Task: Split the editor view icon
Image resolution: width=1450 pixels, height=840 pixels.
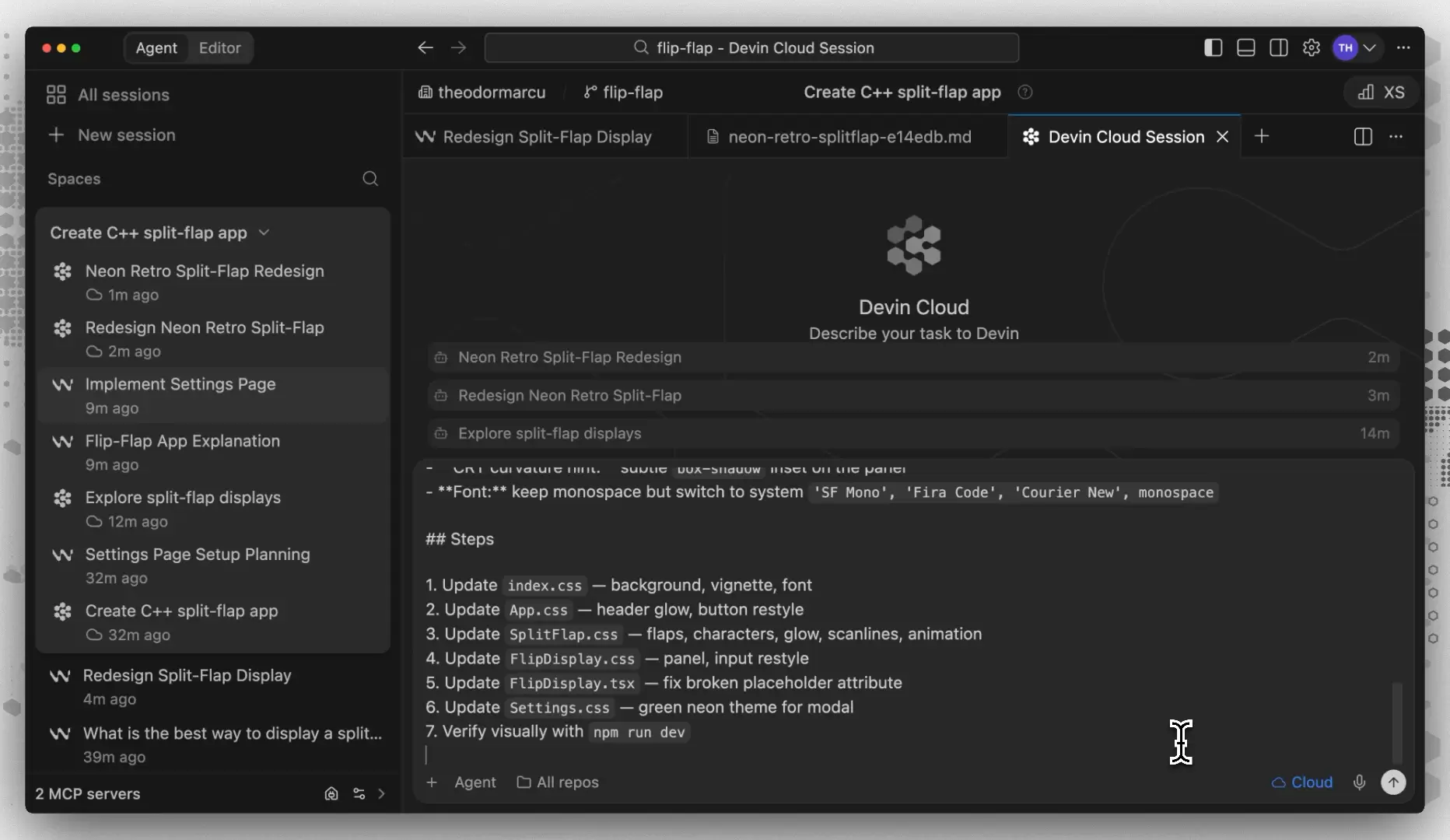Action: point(1363,137)
